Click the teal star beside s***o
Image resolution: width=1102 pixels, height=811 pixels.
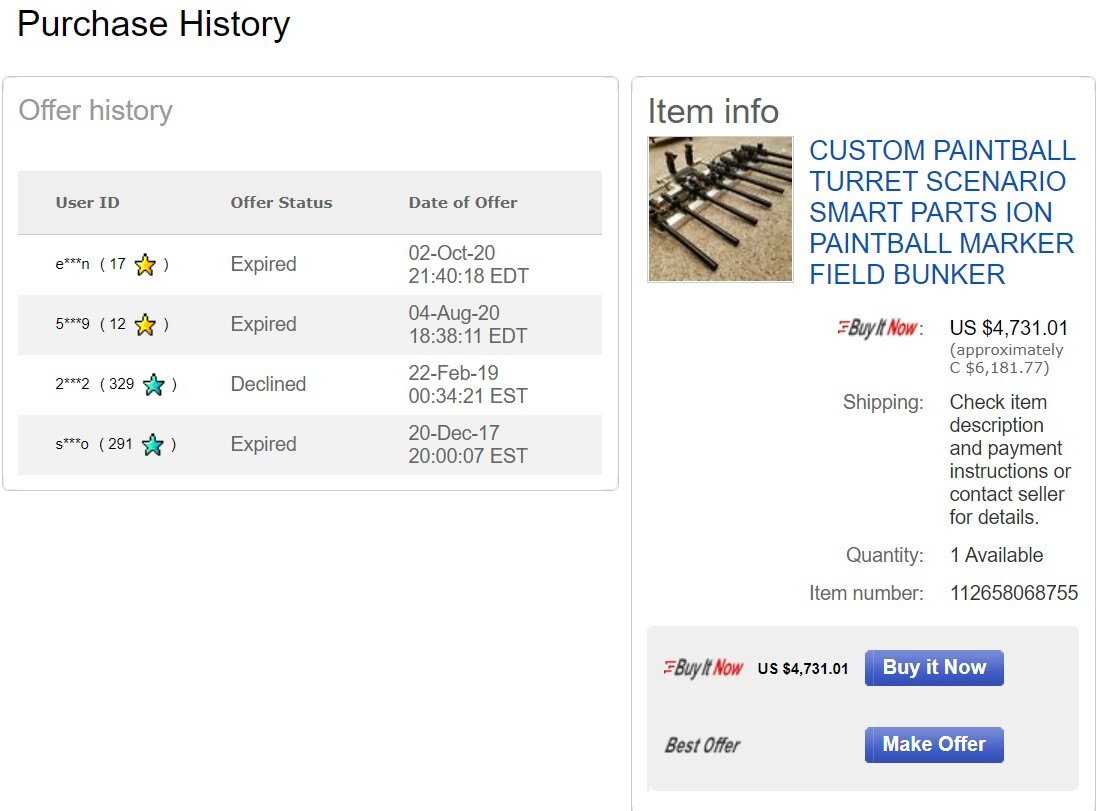153,444
